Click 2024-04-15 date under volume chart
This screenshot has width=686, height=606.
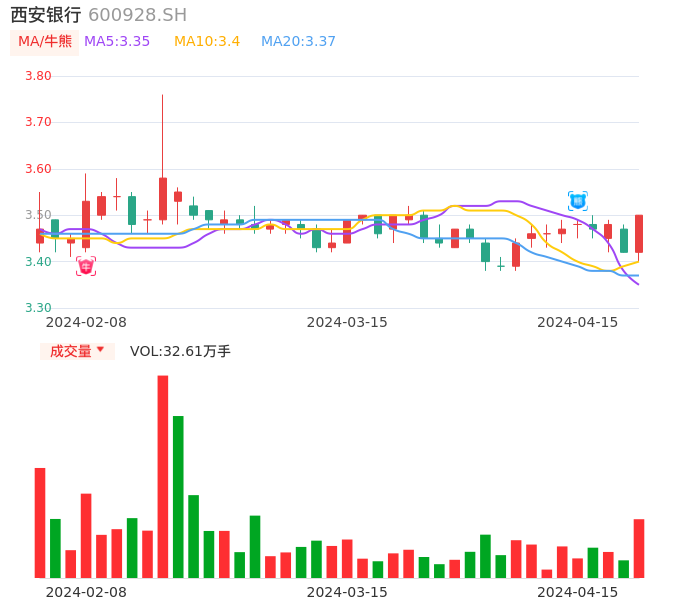[x=578, y=592]
